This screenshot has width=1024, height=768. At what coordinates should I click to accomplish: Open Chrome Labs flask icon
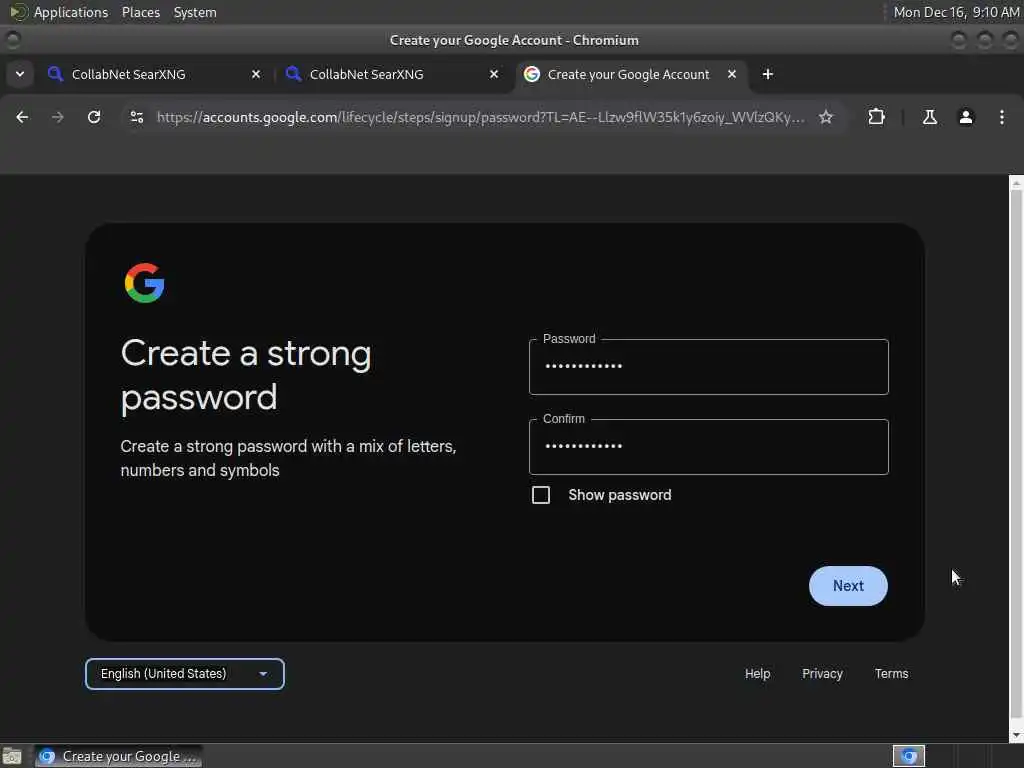point(929,117)
